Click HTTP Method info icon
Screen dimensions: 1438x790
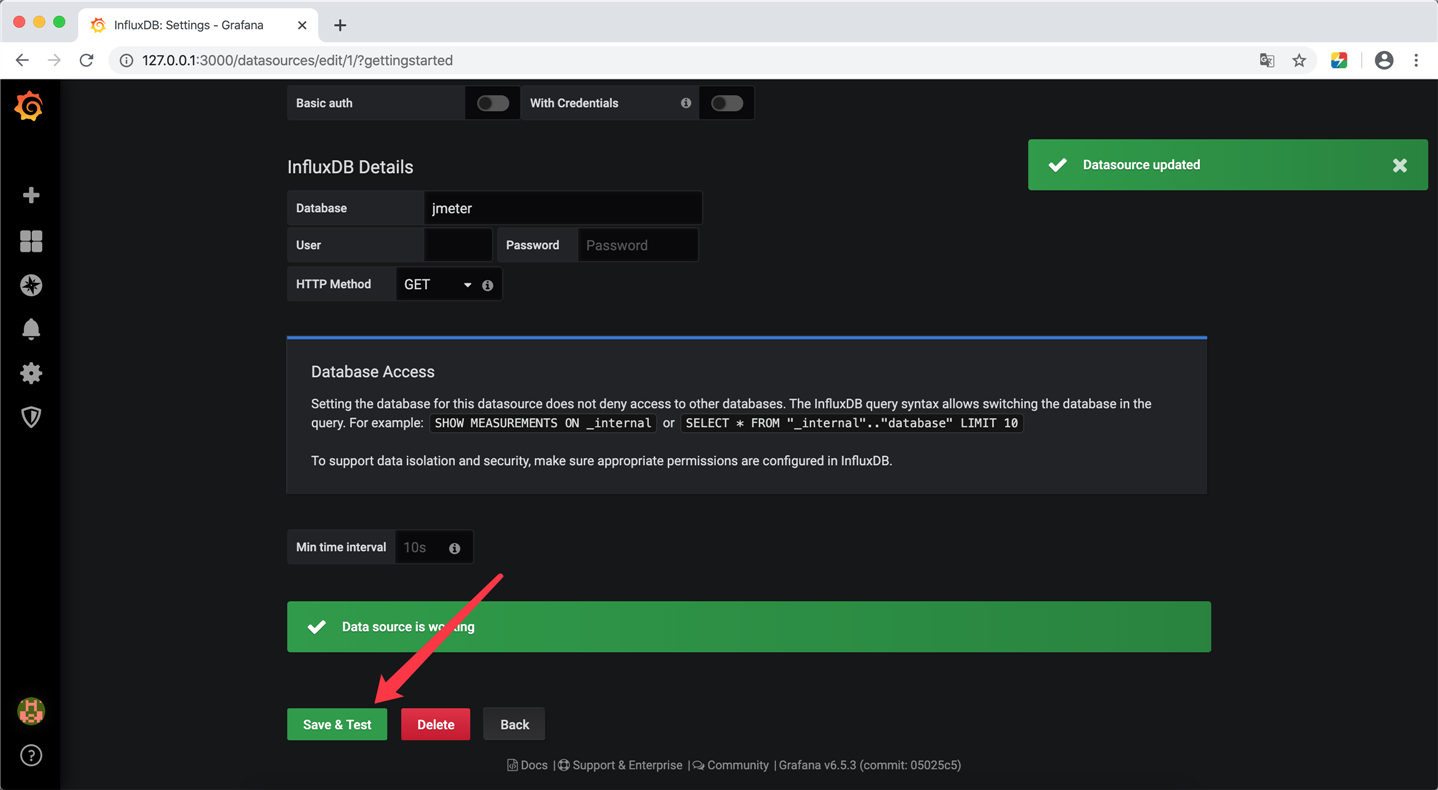click(x=488, y=285)
